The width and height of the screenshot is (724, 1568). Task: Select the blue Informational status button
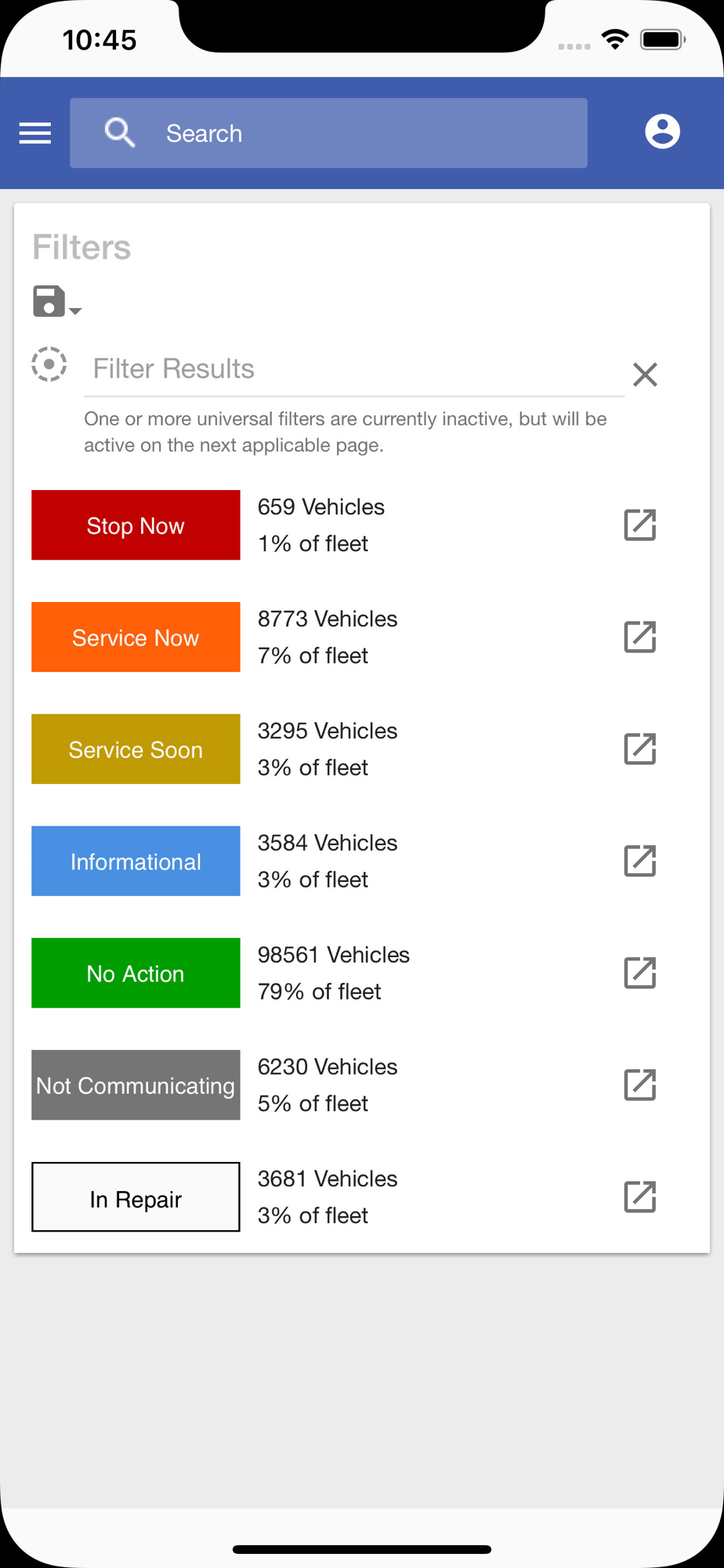[136, 862]
